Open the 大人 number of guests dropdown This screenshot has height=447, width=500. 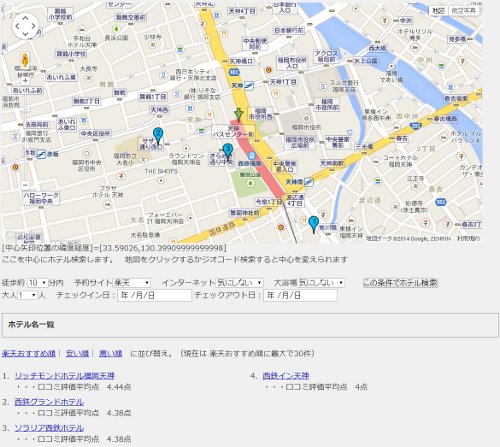click(x=27, y=295)
